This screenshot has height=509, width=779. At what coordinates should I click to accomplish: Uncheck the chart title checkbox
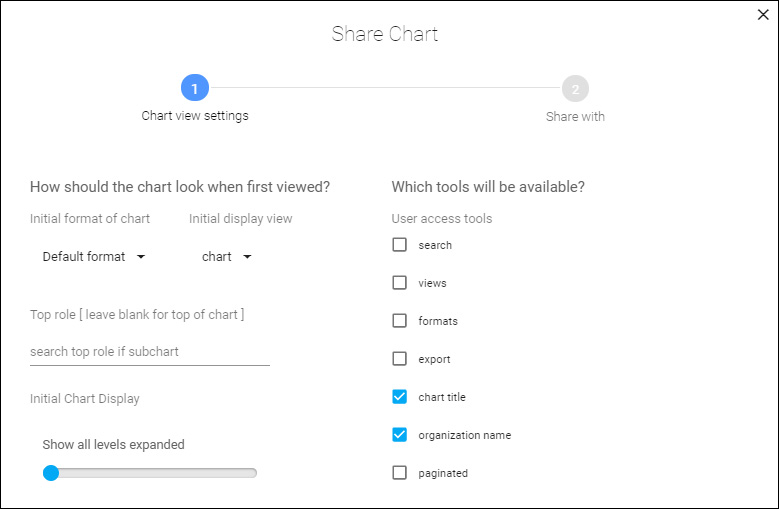pos(399,397)
